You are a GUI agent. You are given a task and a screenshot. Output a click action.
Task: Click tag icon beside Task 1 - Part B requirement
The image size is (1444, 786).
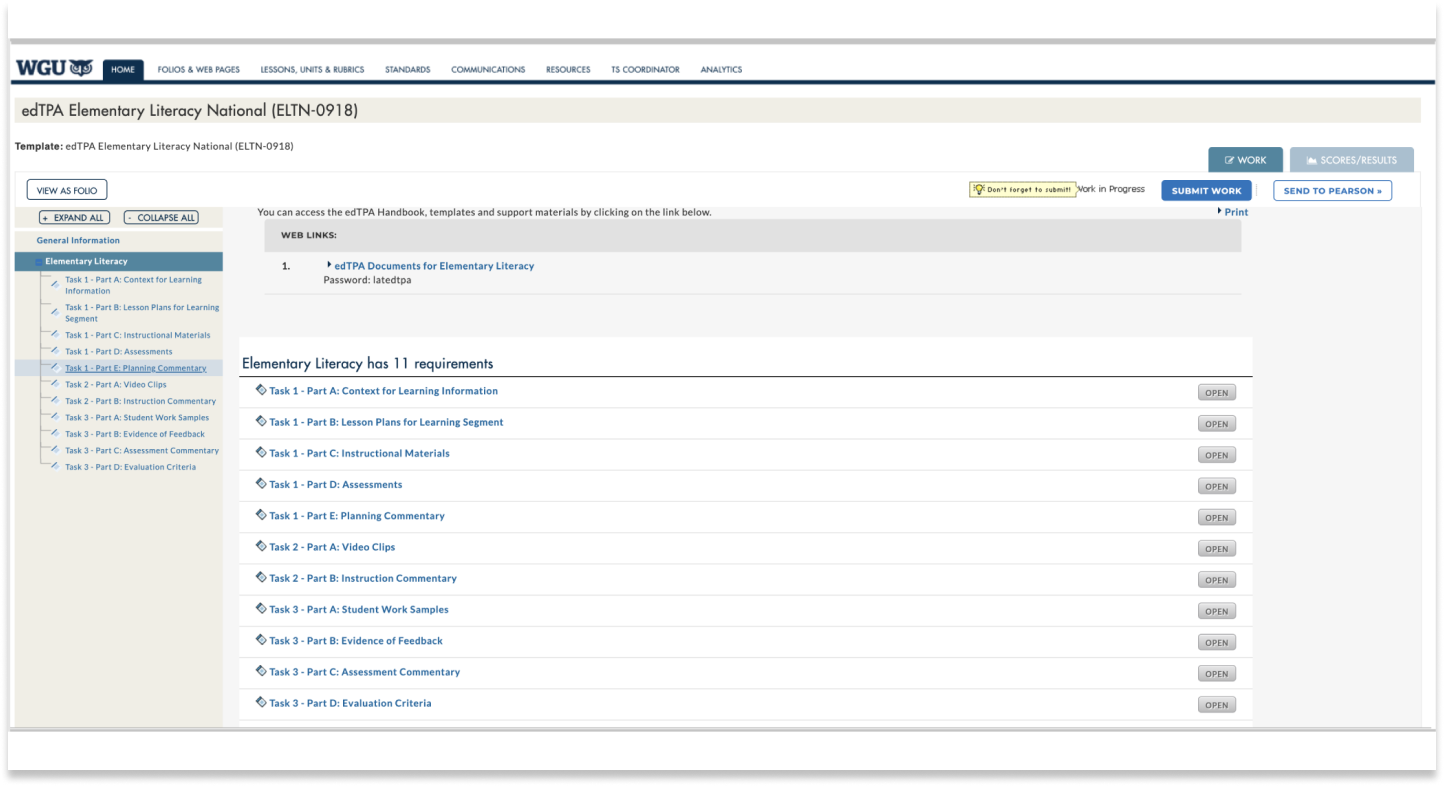(x=261, y=421)
